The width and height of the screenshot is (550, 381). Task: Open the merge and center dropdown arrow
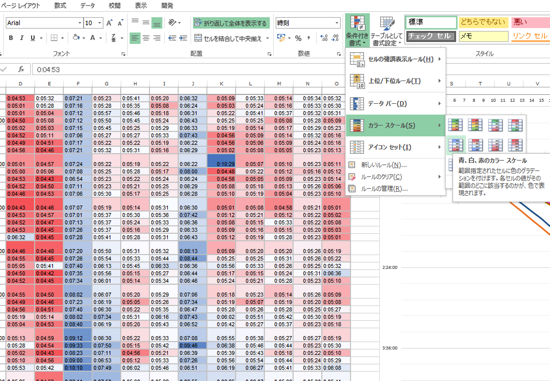(268, 38)
